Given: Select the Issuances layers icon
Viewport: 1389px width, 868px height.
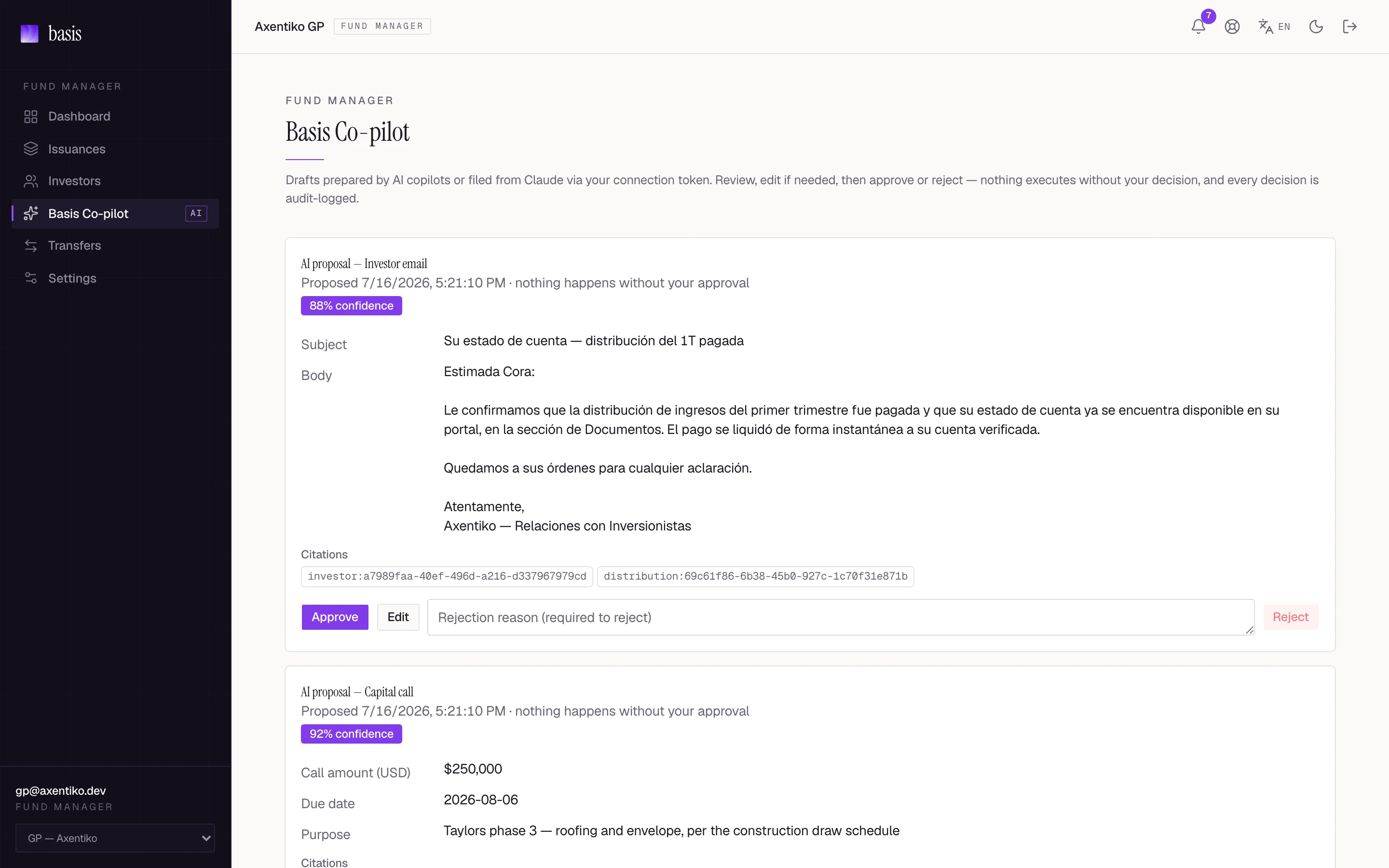Looking at the screenshot, I should point(31,149).
